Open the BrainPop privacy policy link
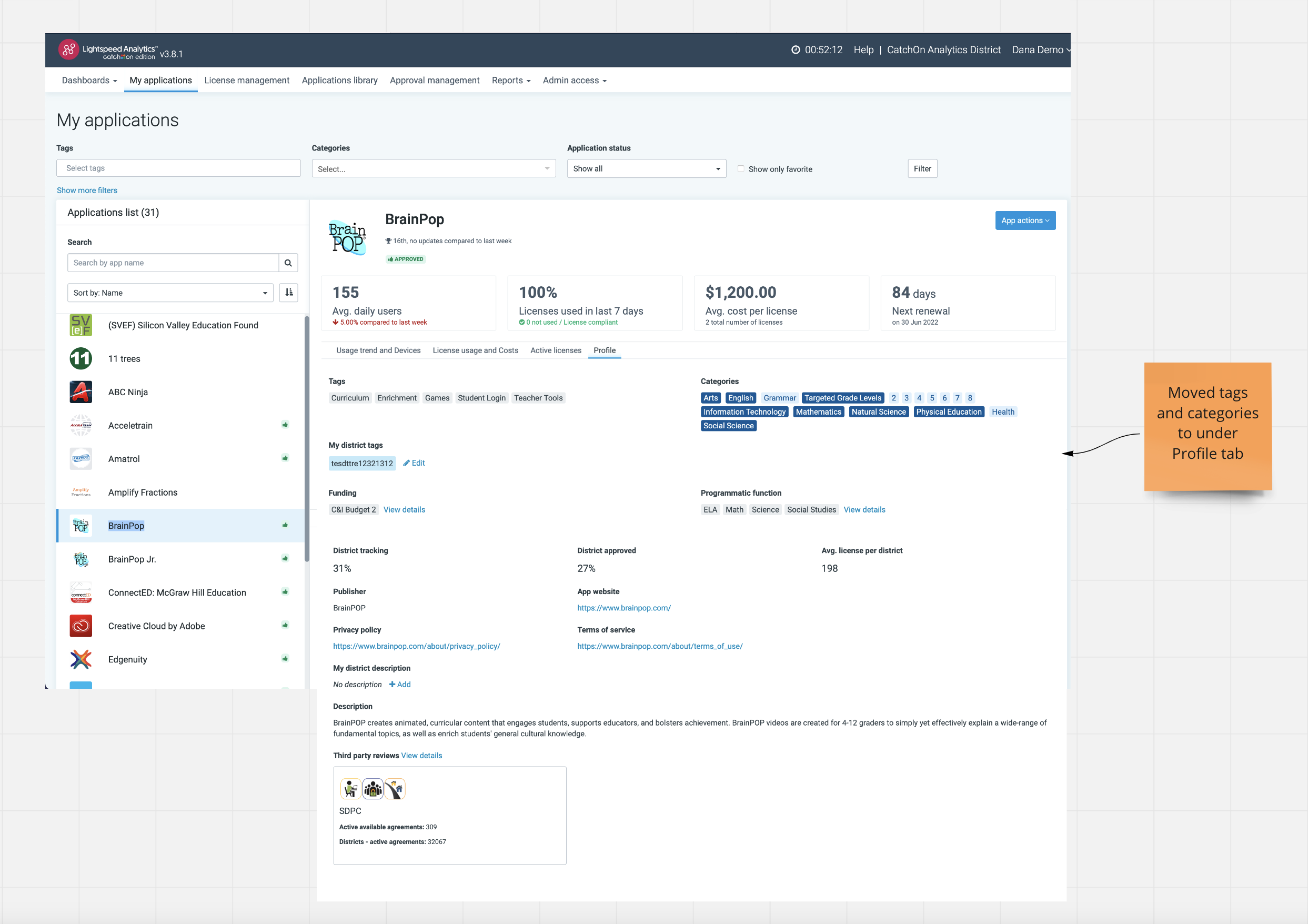 tap(416, 646)
